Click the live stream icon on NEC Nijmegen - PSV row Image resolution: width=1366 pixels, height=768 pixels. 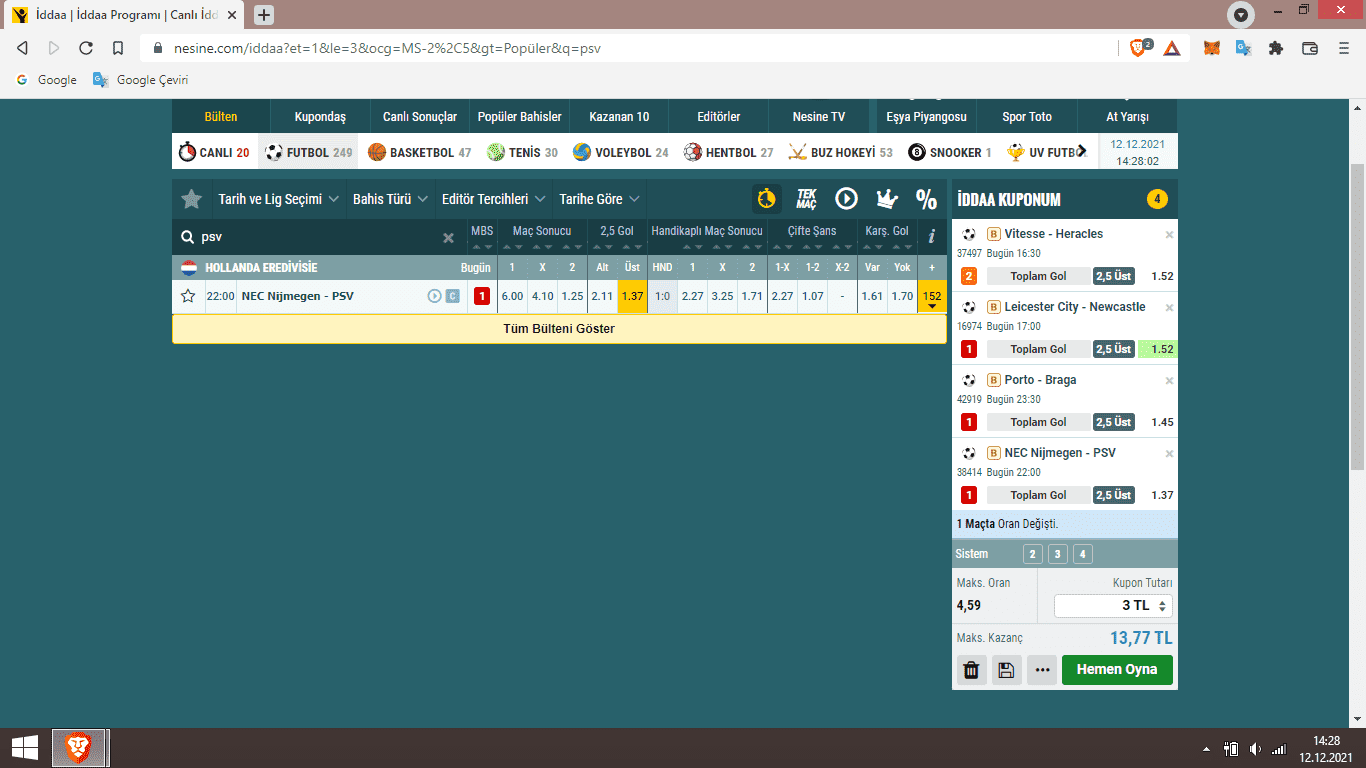434,296
